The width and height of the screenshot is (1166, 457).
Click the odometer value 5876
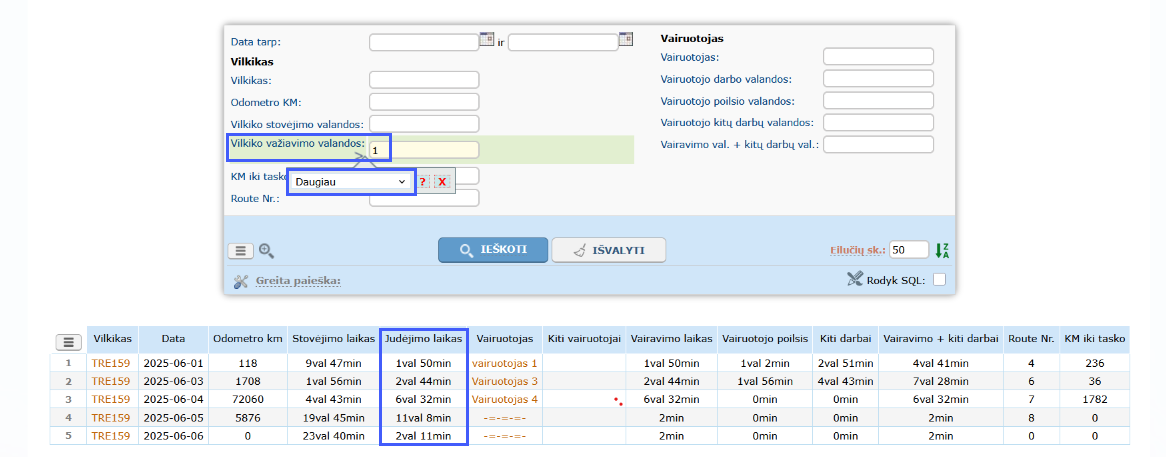tap(248, 418)
